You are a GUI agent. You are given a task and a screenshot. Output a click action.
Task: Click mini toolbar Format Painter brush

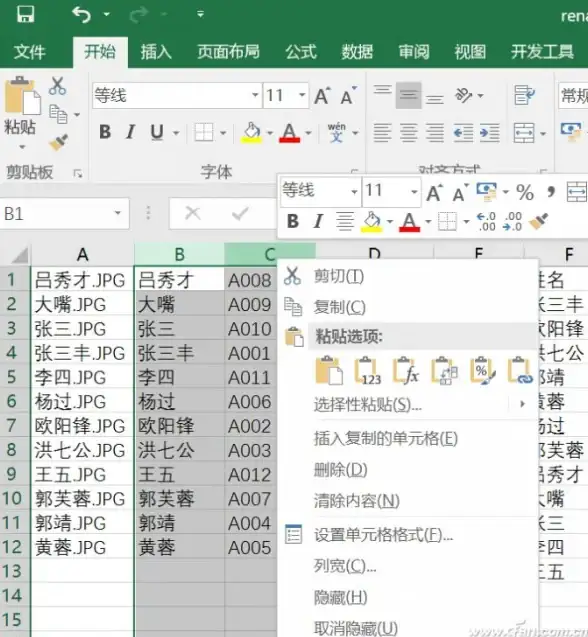[539, 221]
